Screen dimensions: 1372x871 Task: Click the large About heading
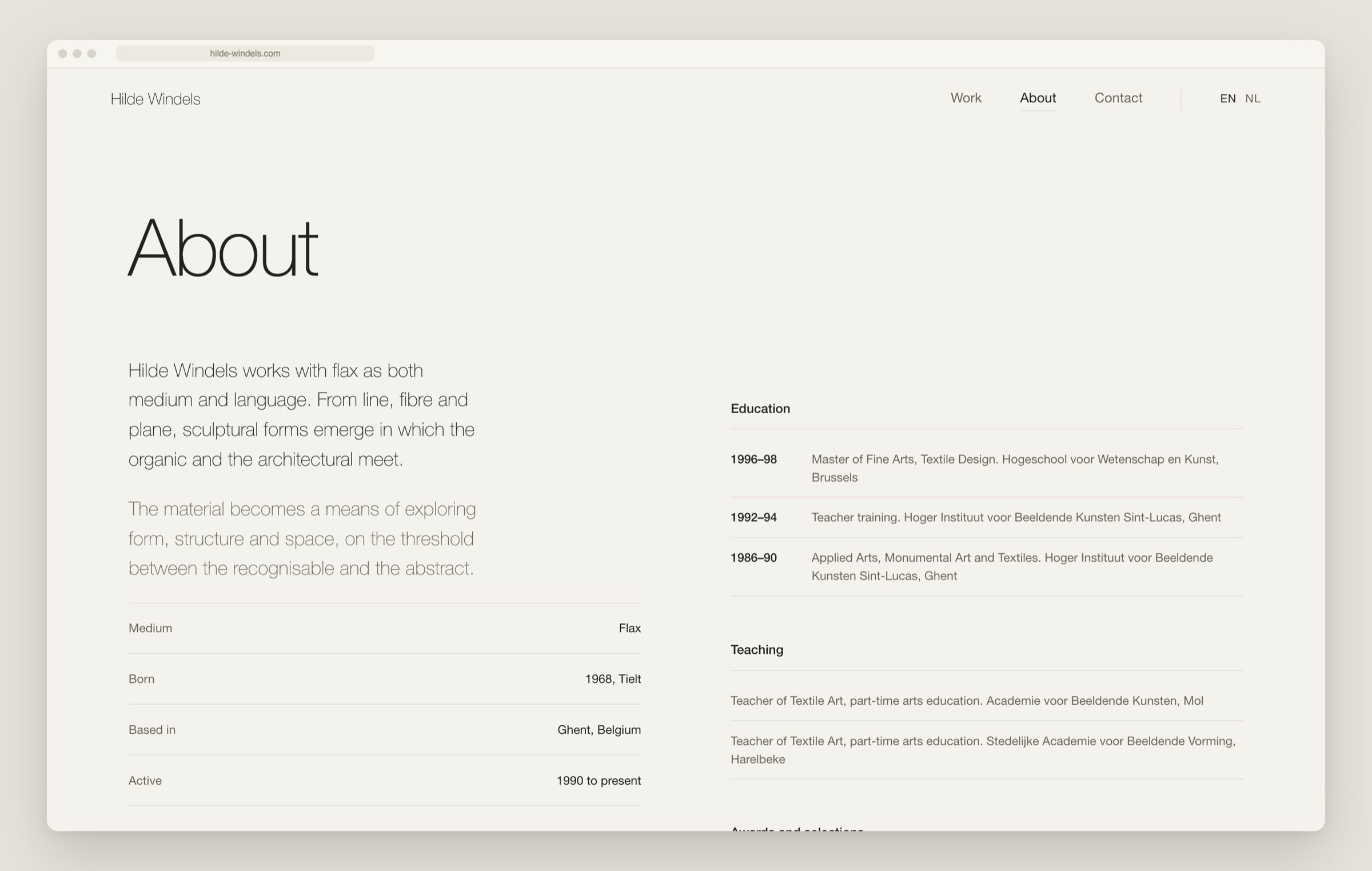coord(223,248)
